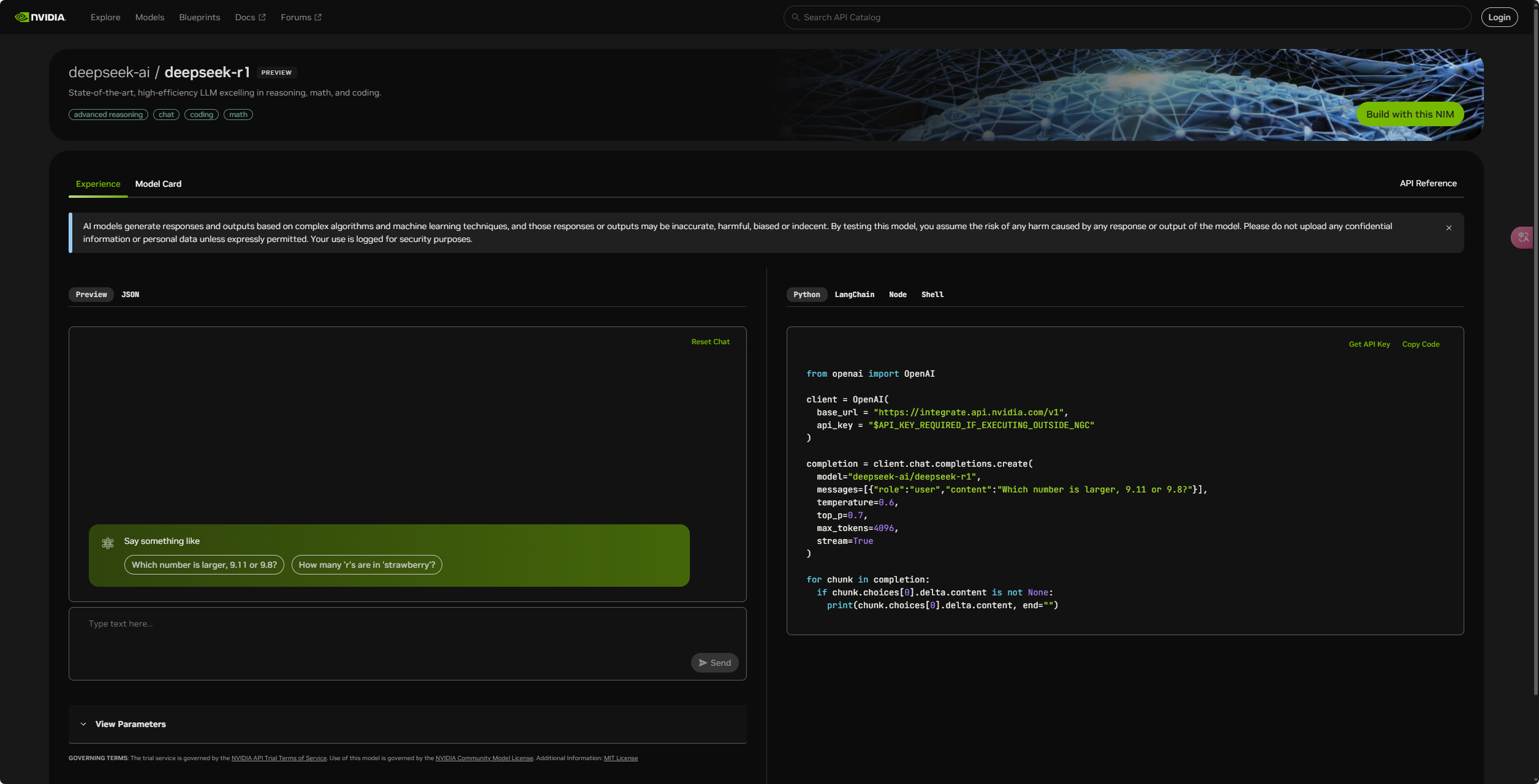Click Build with this NIM button

(x=1409, y=114)
